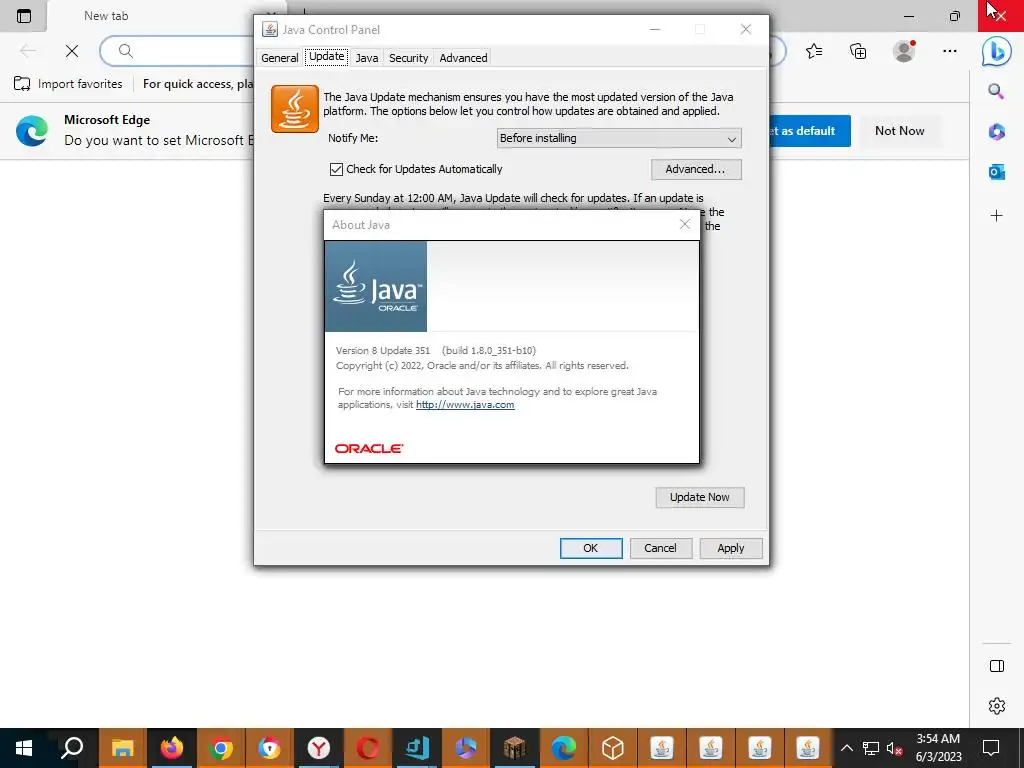The width and height of the screenshot is (1024, 768).
Task: Open the Advanced tab
Action: tap(463, 57)
